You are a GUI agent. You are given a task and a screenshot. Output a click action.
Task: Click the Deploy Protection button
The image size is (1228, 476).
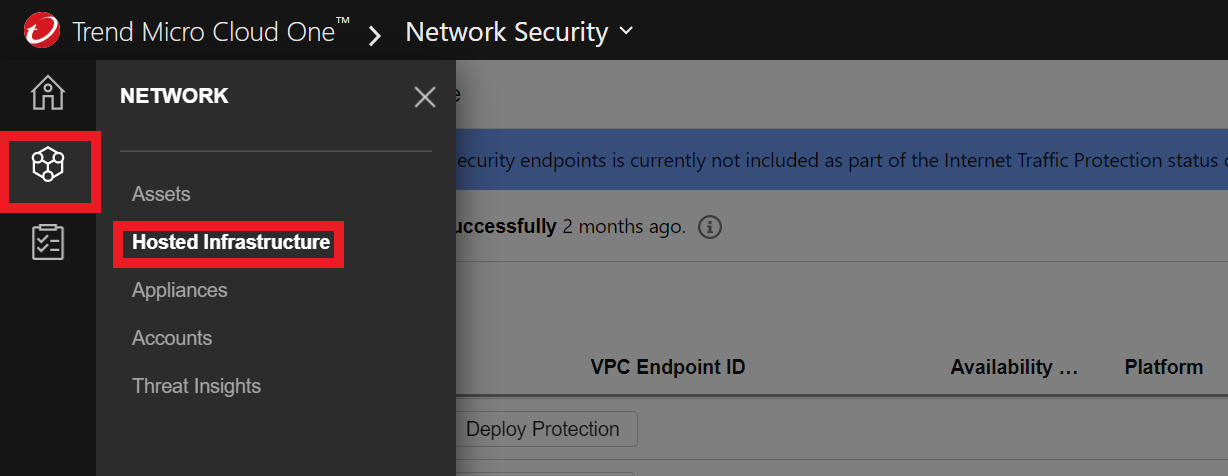[543, 429]
